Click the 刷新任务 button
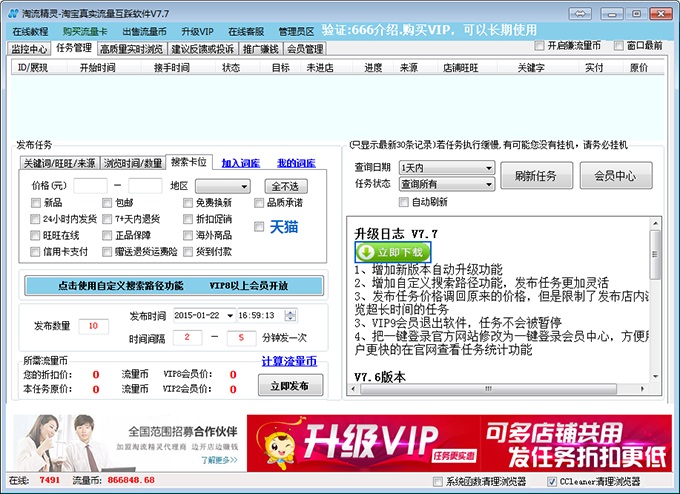680x494 pixels. click(536, 176)
